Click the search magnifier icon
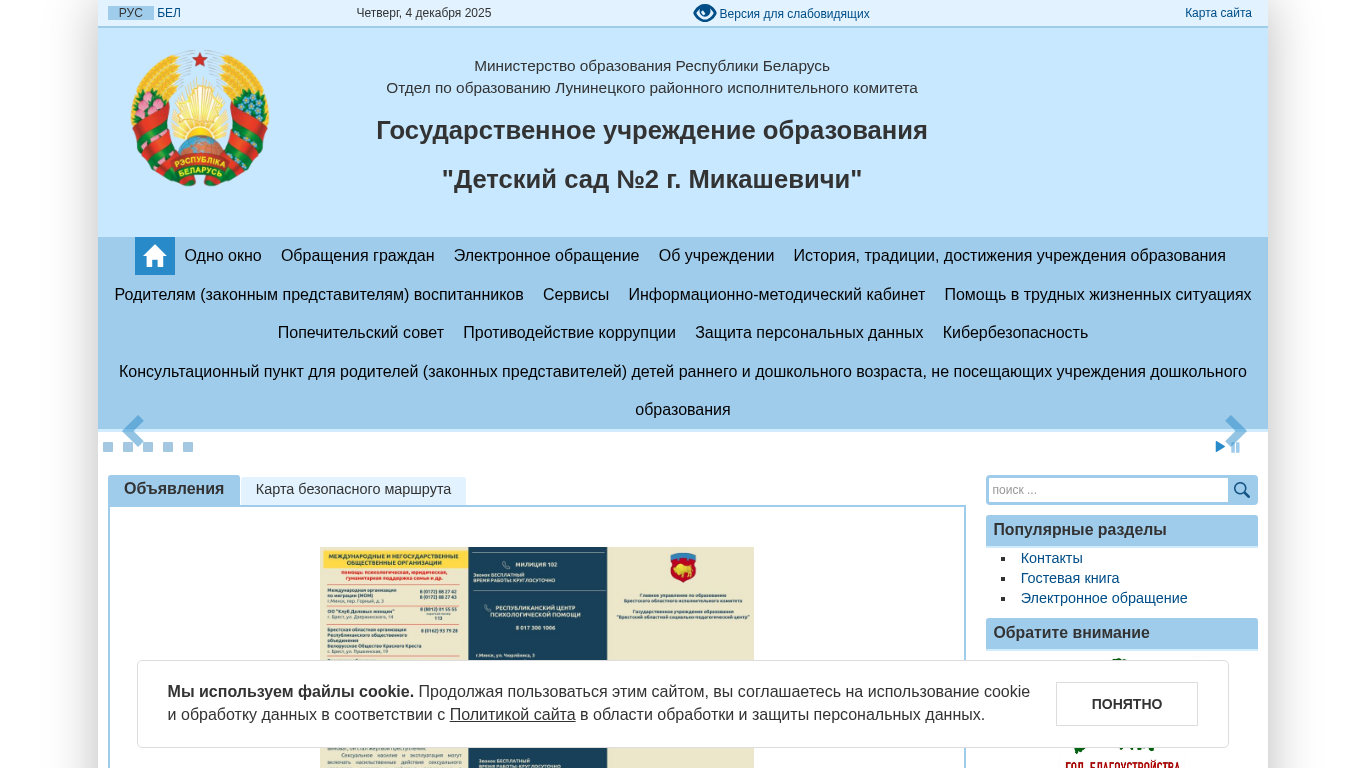The width and height of the screenshot is (1366, 768). click(1242, 490)
